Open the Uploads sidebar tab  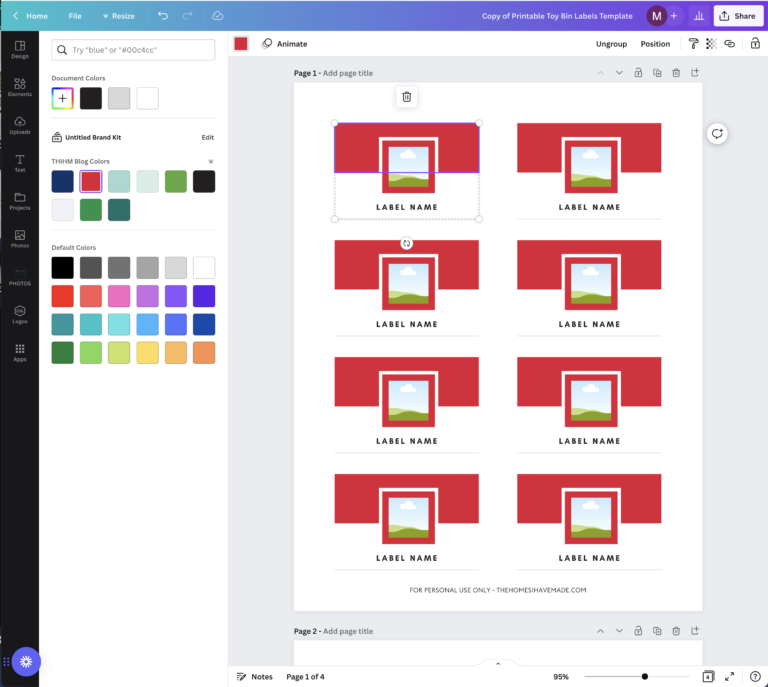[19, 125]
